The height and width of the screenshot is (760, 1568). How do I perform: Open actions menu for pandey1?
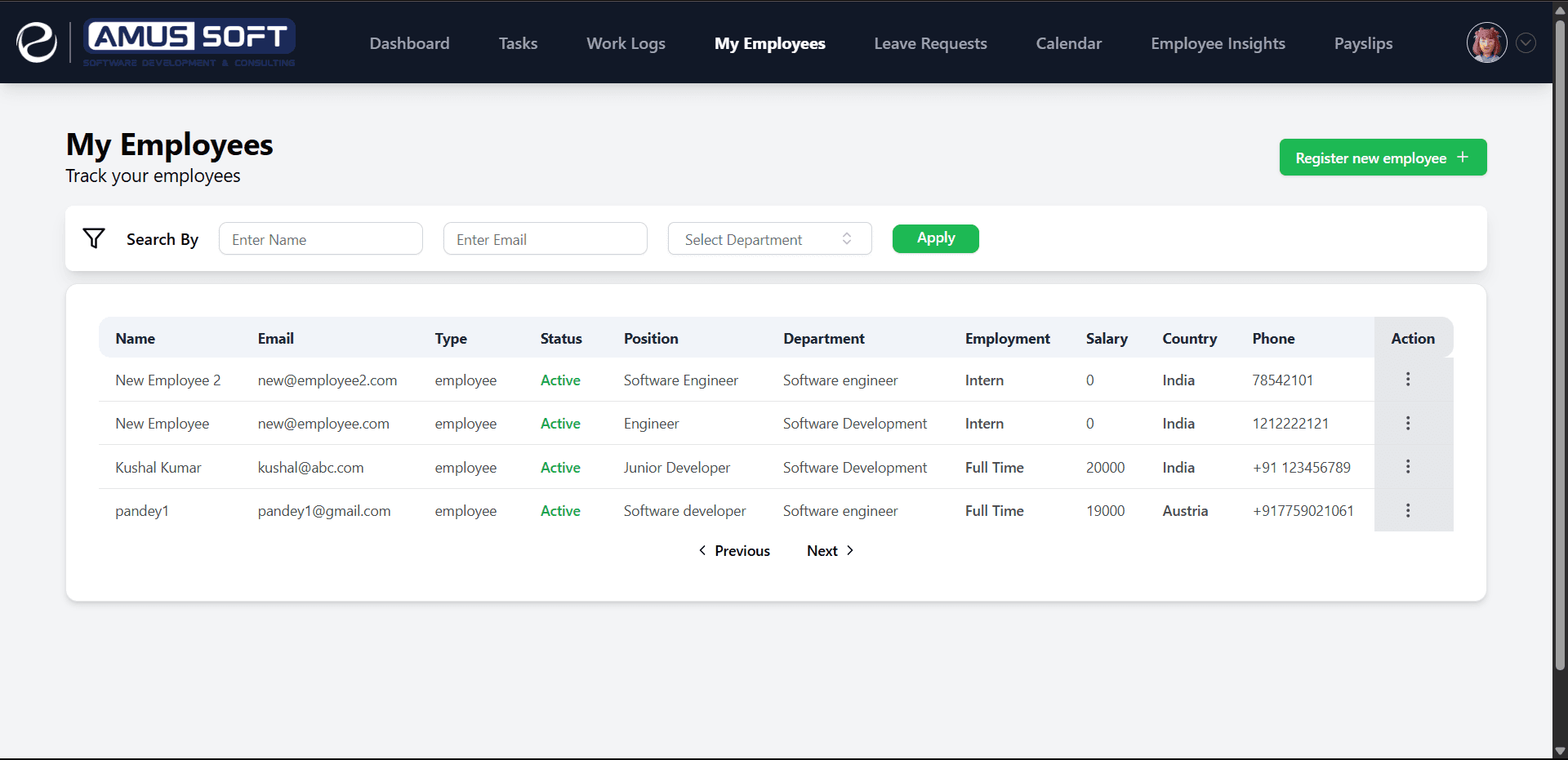pos(1408,510)
